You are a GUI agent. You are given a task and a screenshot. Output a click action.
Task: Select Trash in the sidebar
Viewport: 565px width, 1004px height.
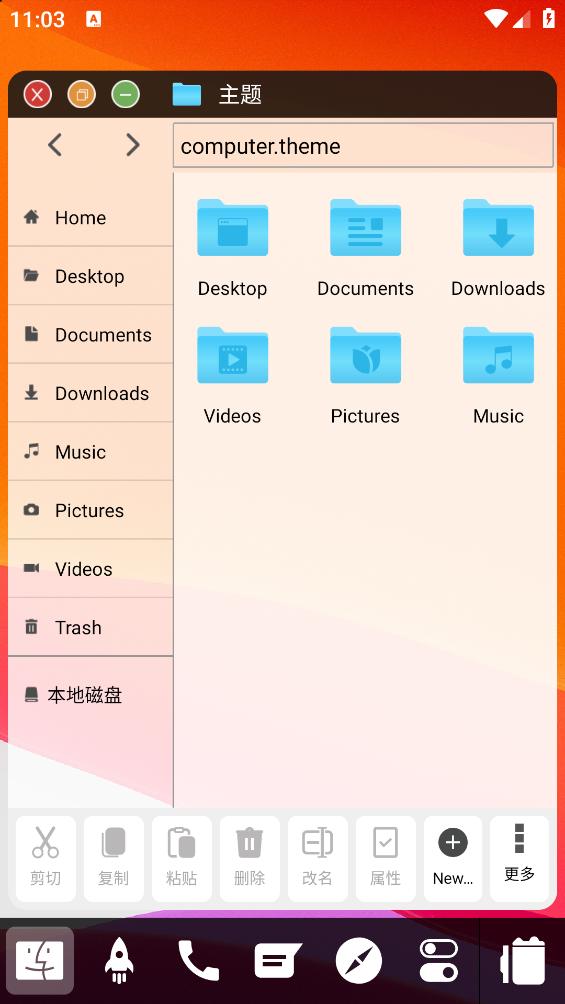click(x=91, y=628)
